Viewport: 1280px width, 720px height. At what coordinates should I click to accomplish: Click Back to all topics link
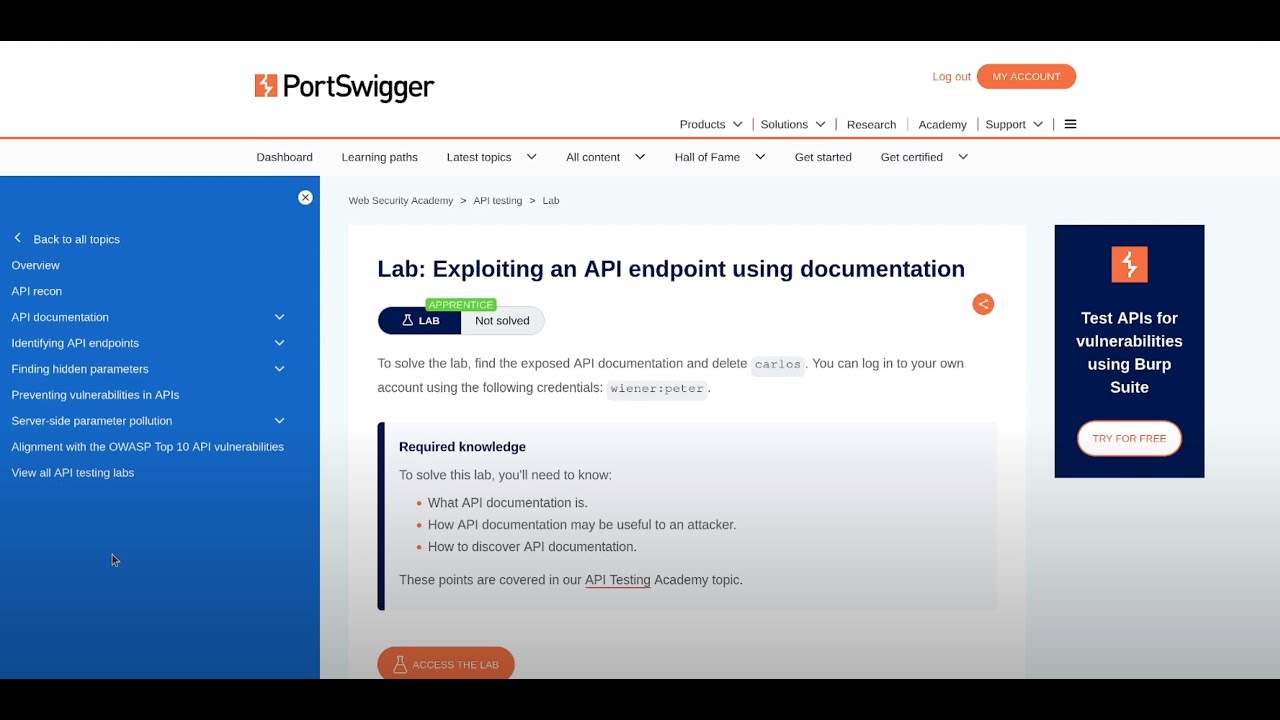(x=76, y=239)
